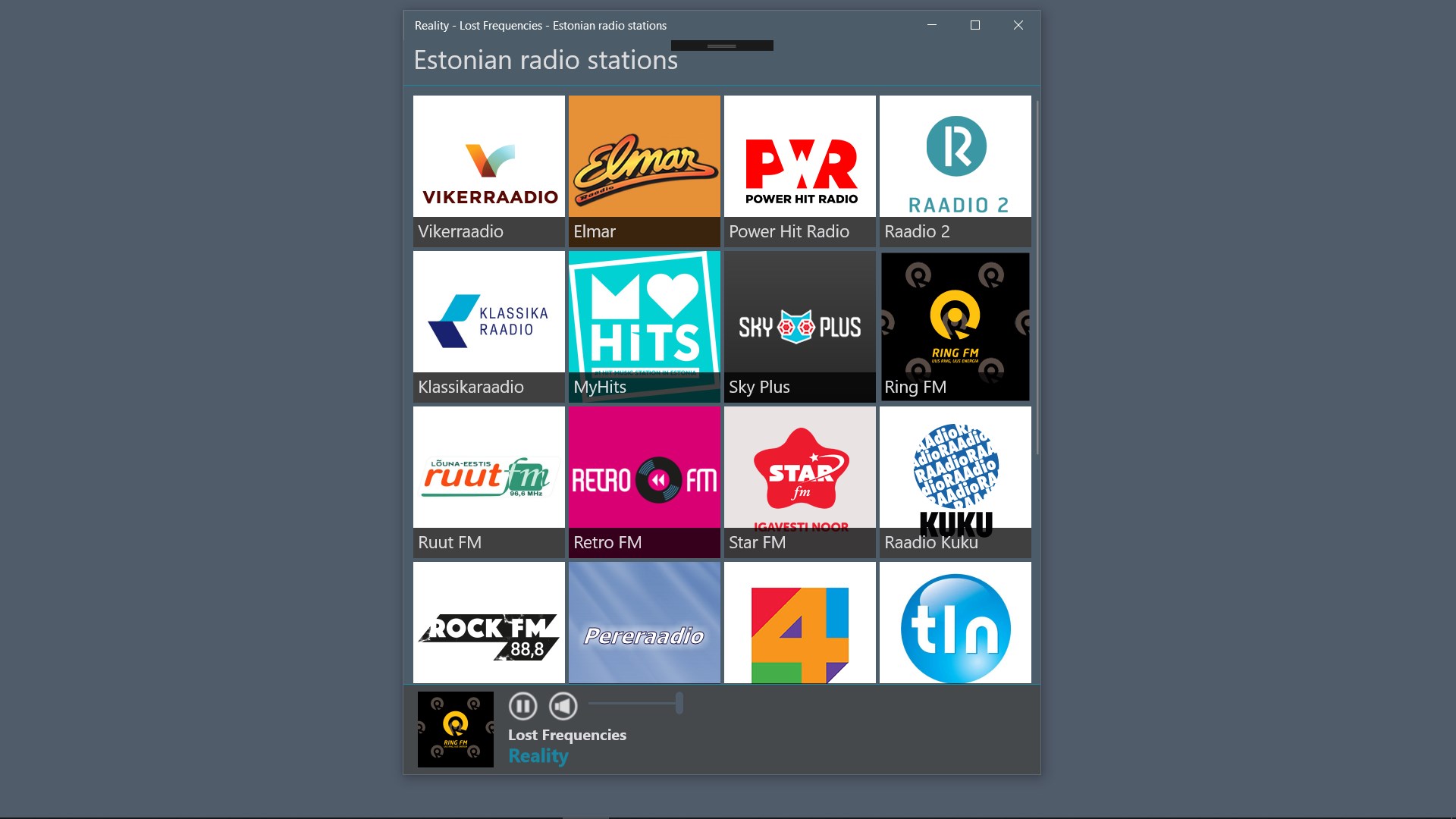1456x819 pixels.
Task: Click the Reality song title link
Action: (538, 755)
